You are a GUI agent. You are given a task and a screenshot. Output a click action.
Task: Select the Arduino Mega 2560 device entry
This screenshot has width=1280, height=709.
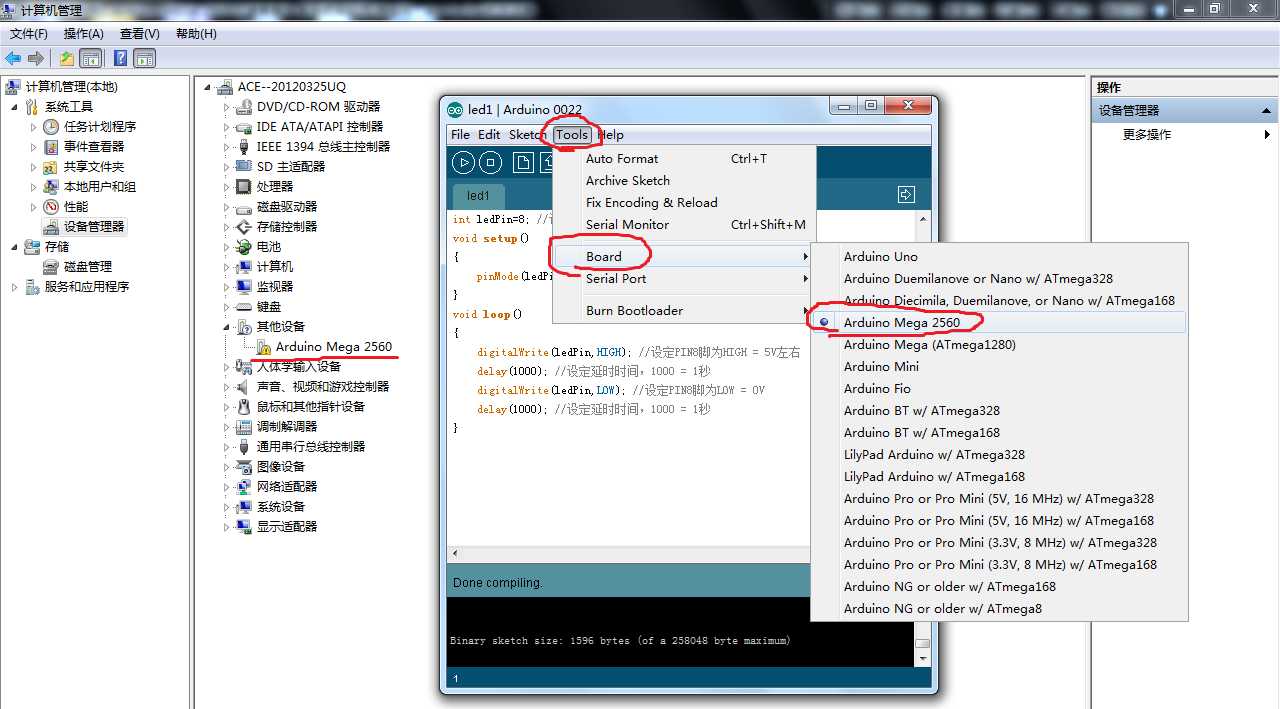point(334,347)
